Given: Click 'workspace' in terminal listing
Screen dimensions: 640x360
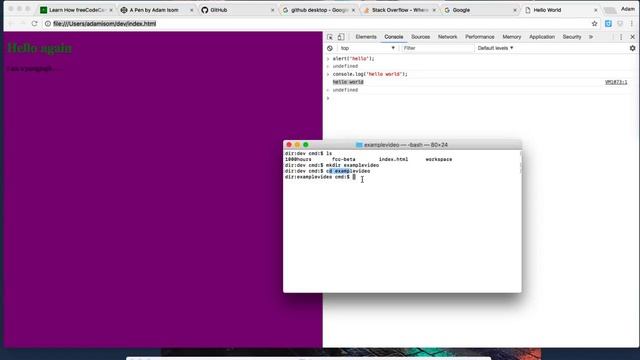Looking at the screenshot, I should [439, 159].
